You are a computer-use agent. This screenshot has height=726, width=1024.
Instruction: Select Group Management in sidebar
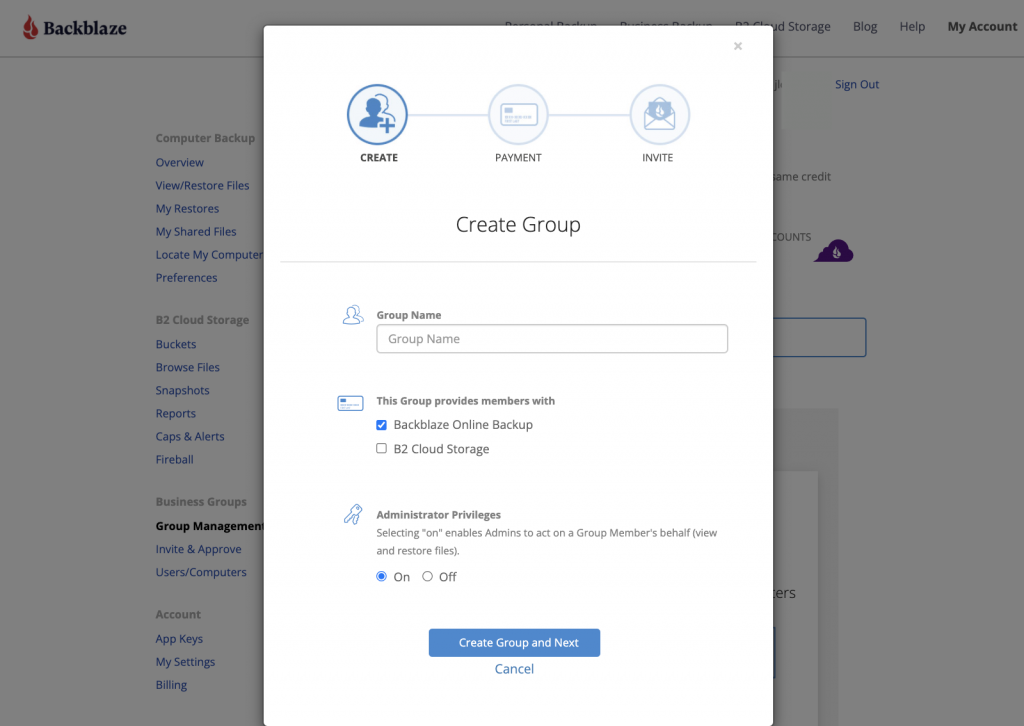click(x=209, y=526)
